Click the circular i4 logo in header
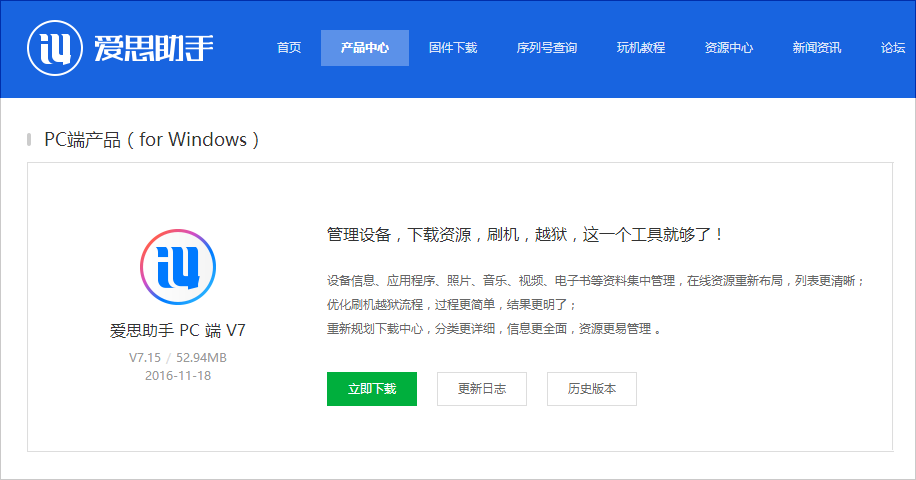This screenshot has height=480, width=916. (x=55, y=47)
